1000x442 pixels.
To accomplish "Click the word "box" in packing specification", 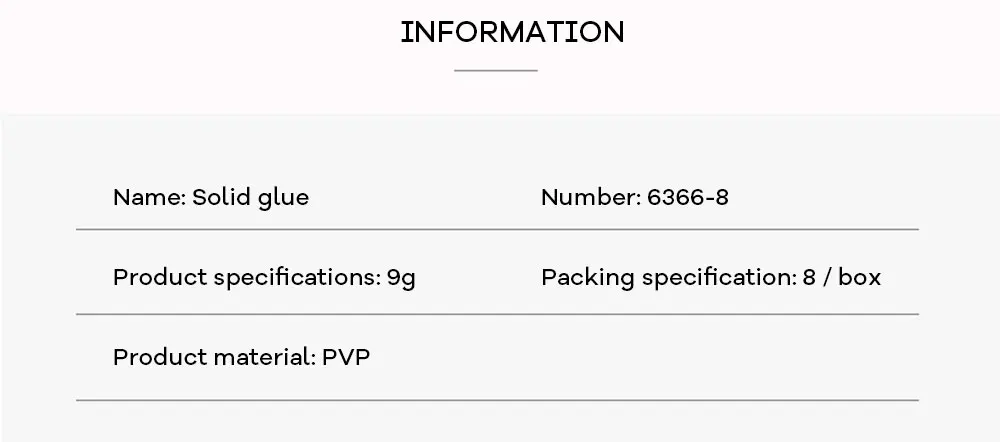I will coord(860,277).
